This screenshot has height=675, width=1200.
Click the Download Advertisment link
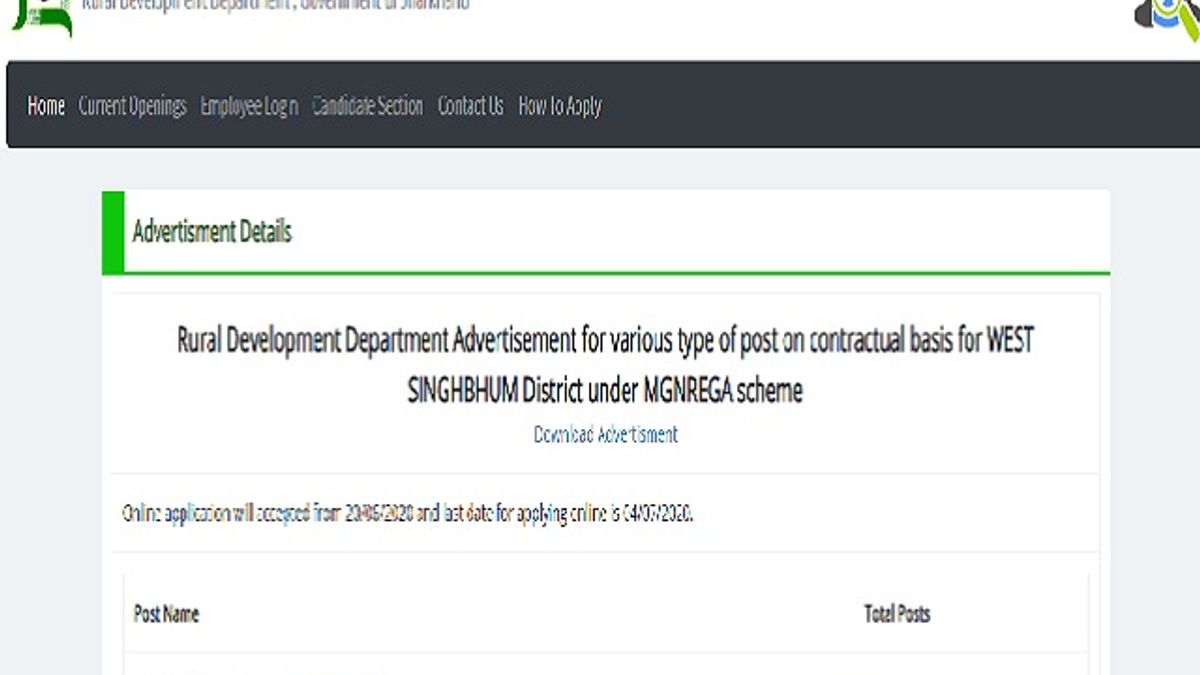[606, 434]
